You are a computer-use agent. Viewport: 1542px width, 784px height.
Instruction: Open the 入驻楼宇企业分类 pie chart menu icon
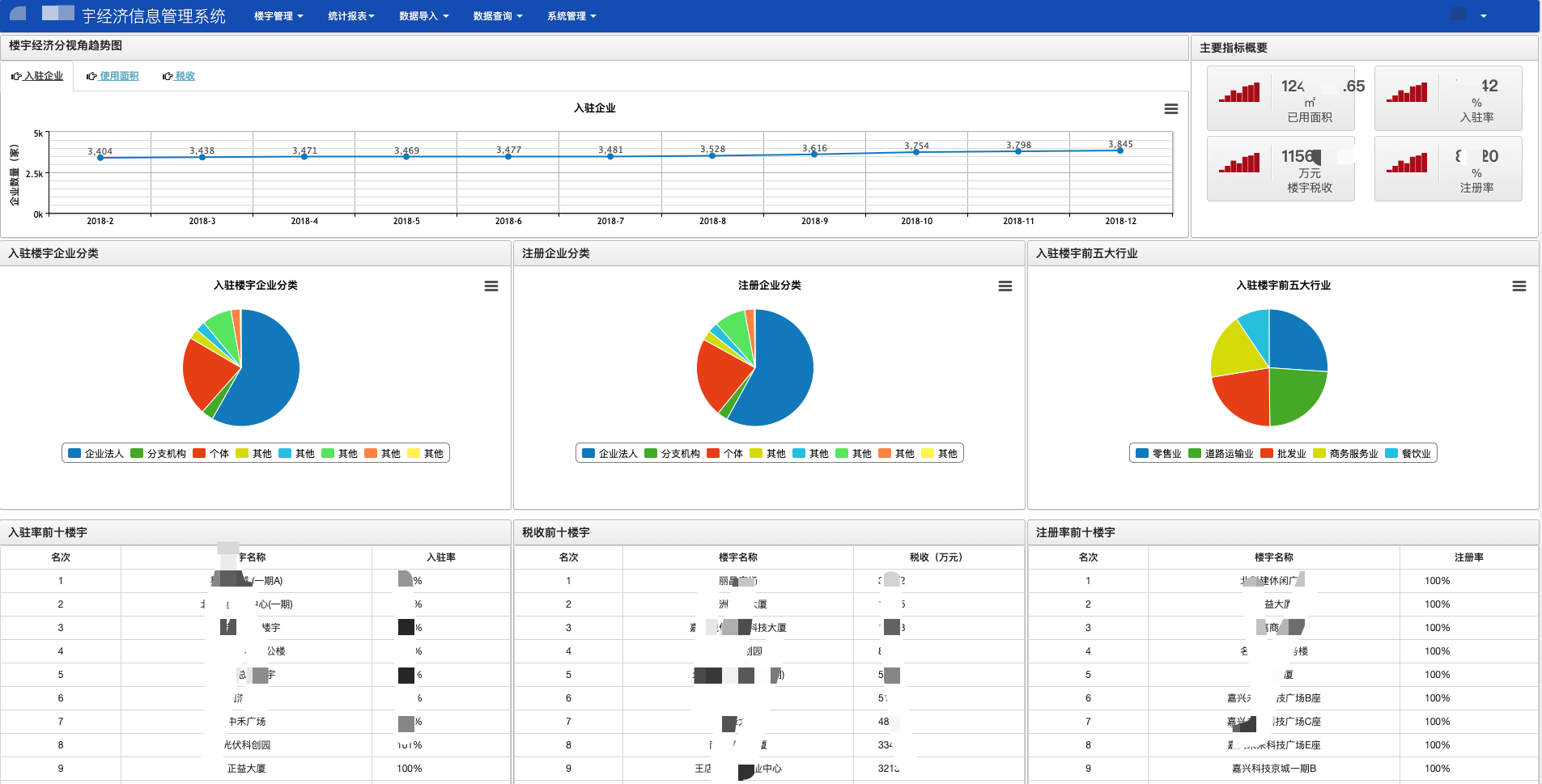point(491,286)
